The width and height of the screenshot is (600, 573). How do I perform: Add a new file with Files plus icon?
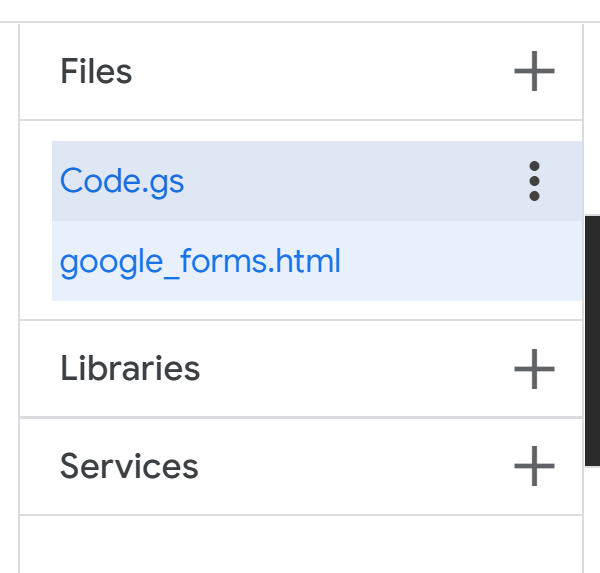click(534, 71)
